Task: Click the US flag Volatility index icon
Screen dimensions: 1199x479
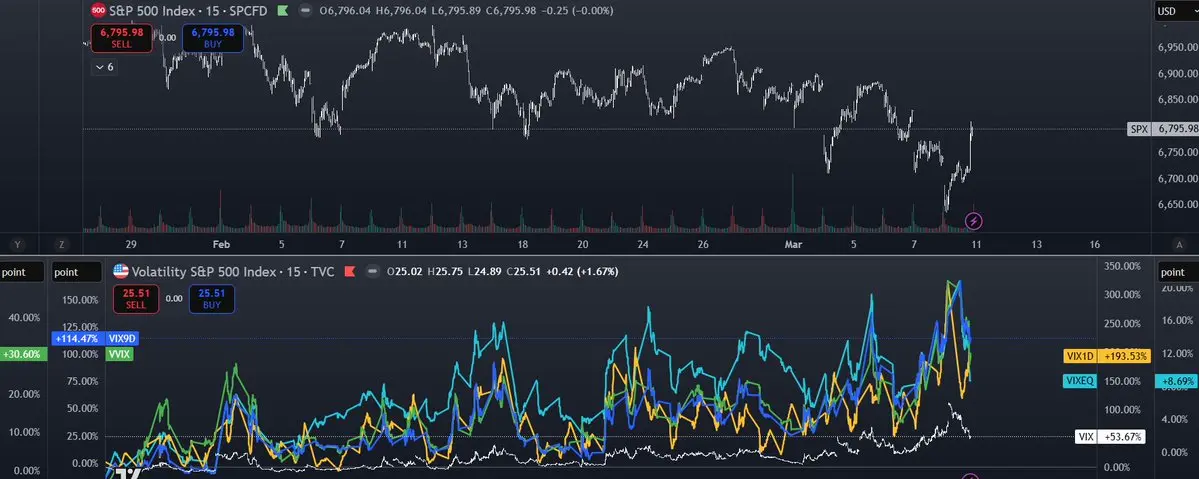Action: click(121, 271)
